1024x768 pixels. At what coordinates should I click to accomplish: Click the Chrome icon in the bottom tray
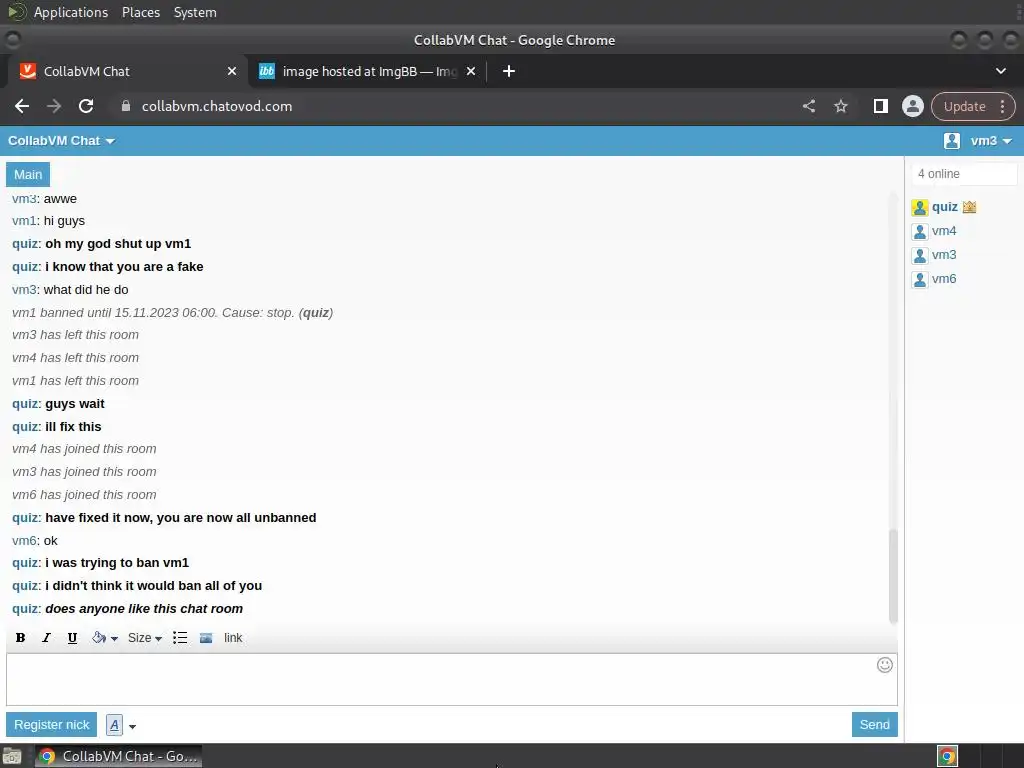947,756
